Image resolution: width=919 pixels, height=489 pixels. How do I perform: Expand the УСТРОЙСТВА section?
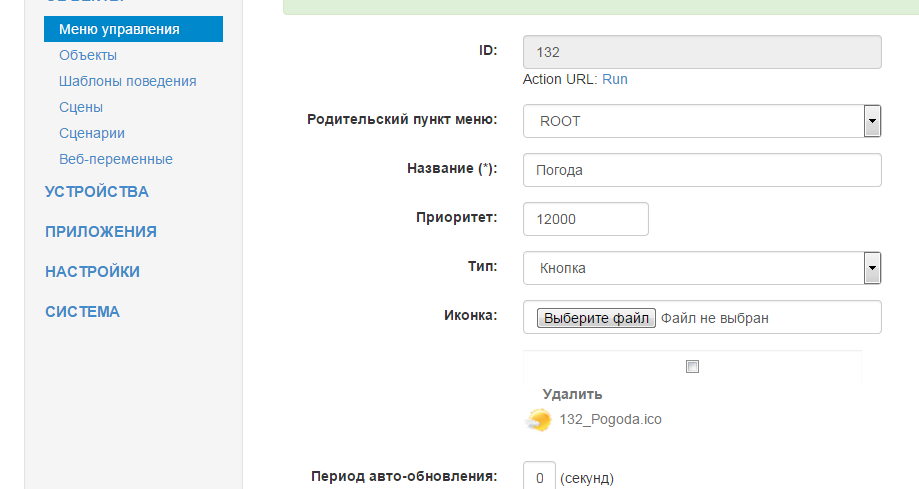pos(97,192)
